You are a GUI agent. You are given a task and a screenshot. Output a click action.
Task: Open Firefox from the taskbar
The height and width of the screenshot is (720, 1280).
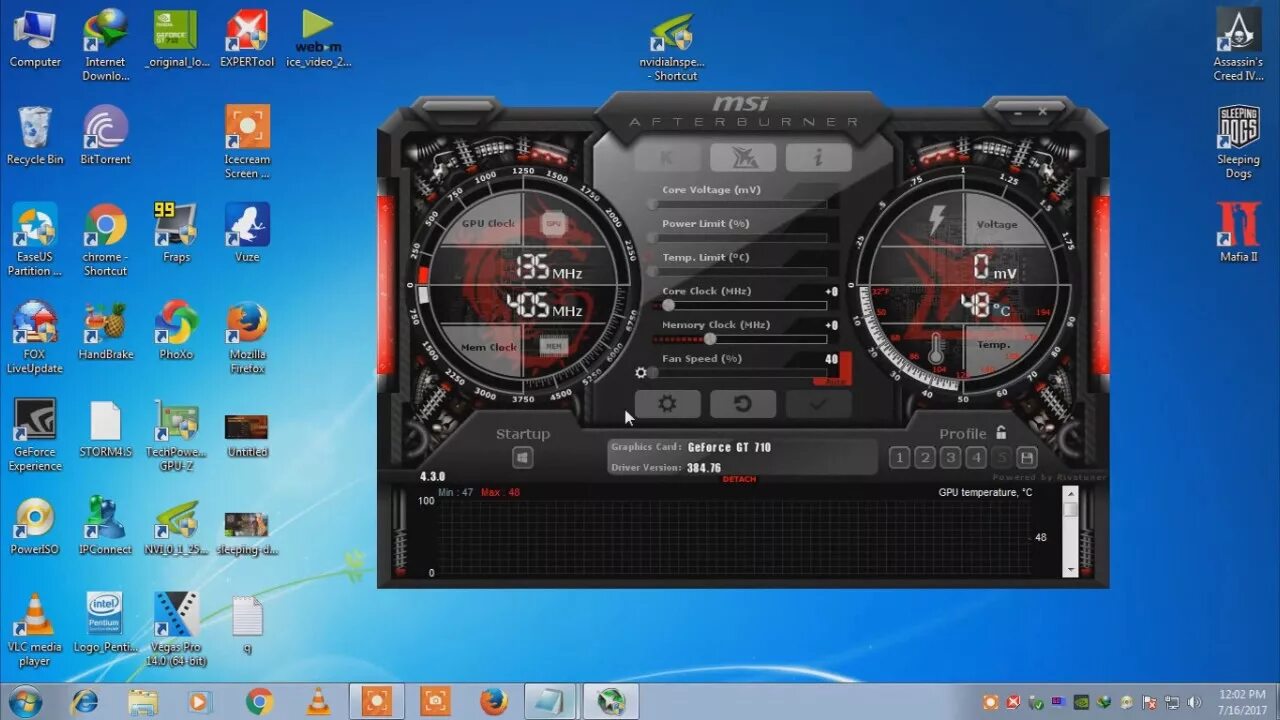493,702
